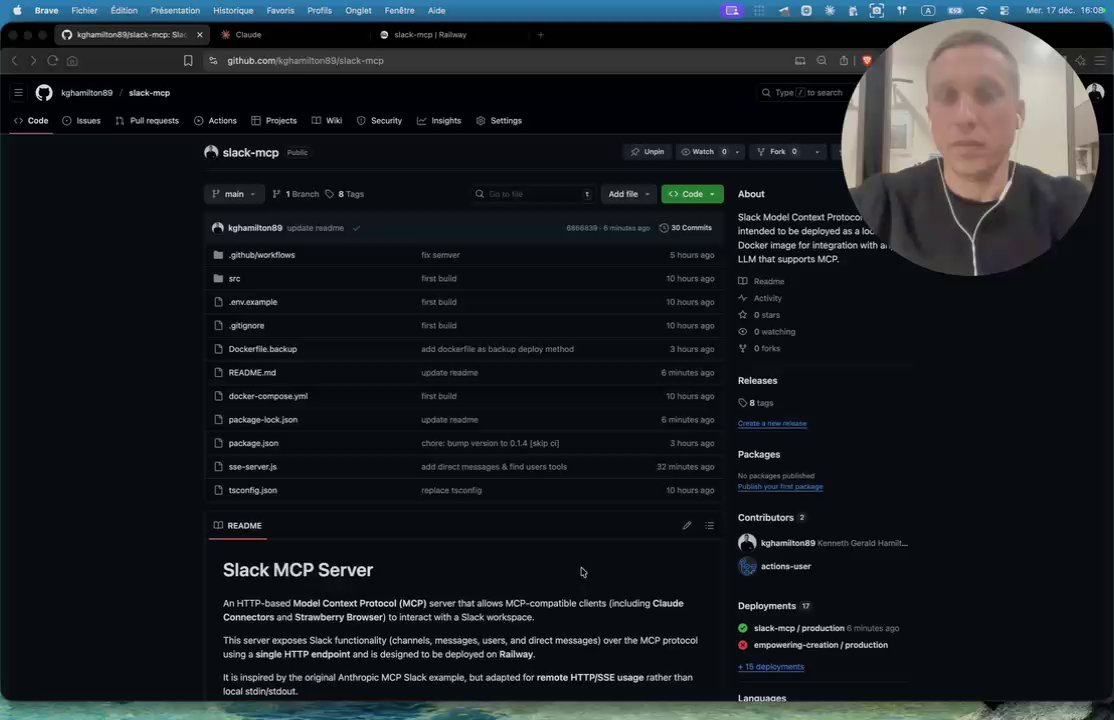Screen dimensions: 1114x720
Task: Expand the Add file dropdown
Action: pos(628,194)
